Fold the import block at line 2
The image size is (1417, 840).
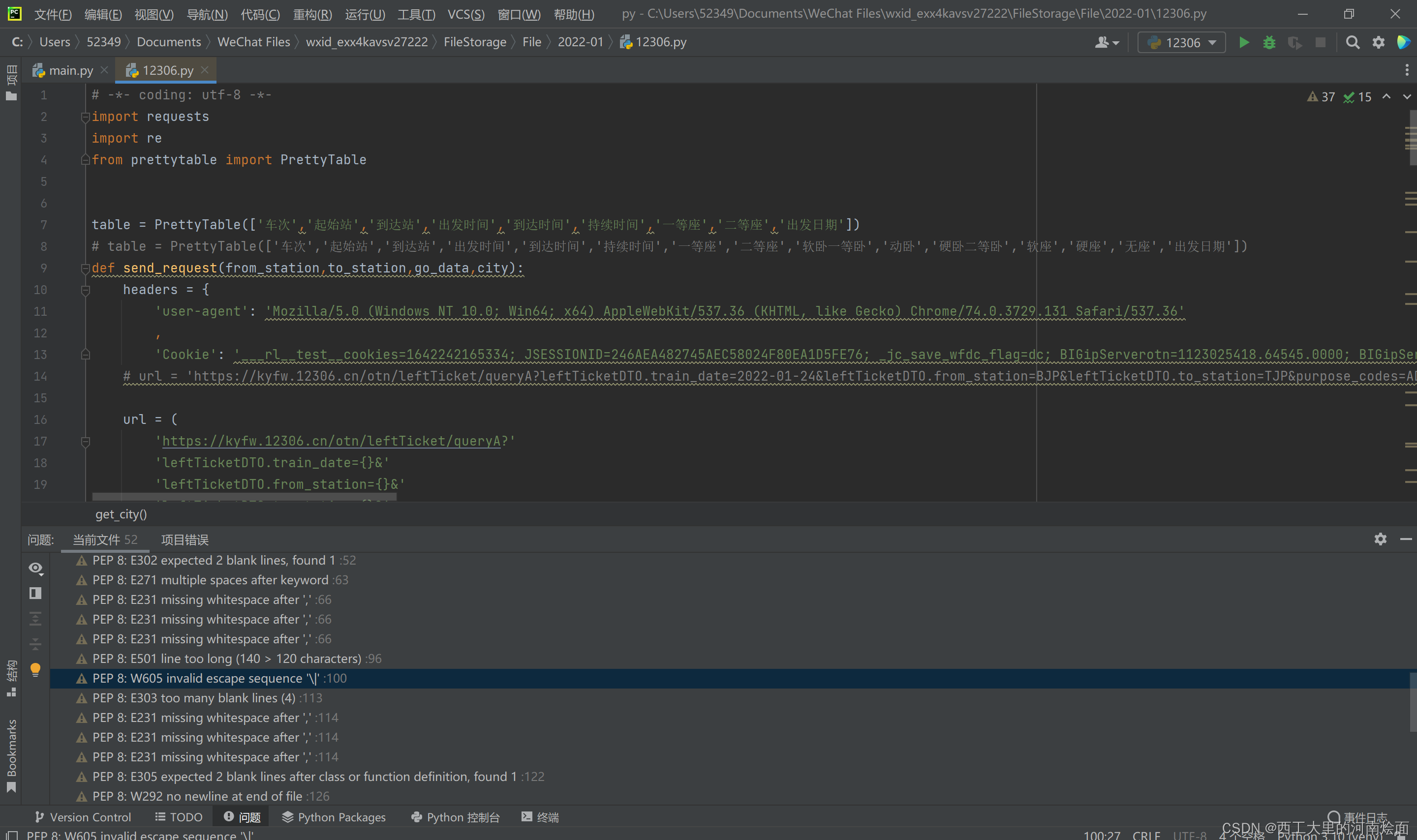[86, 117]
